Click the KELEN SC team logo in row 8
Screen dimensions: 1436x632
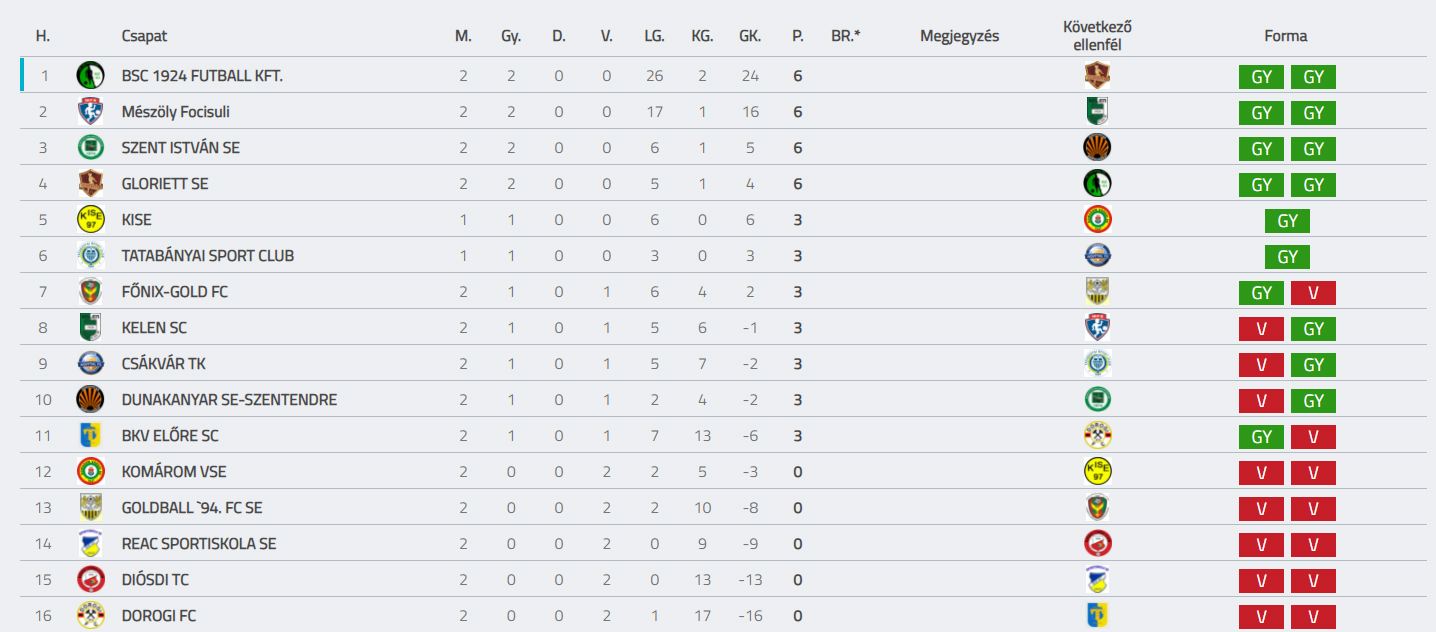(90, 327)
